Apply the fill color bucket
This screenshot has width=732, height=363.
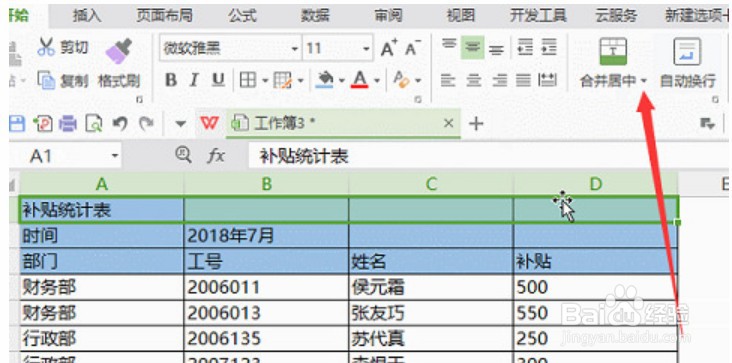pos(325,79)
